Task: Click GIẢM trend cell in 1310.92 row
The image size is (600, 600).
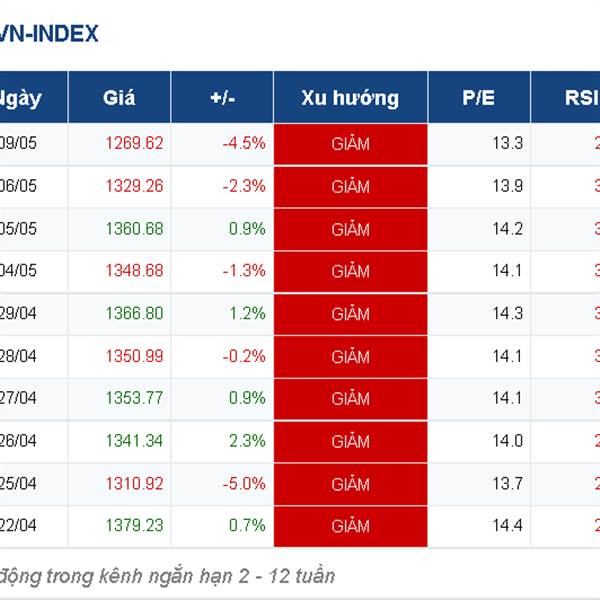Action: (x=351, y=484)
